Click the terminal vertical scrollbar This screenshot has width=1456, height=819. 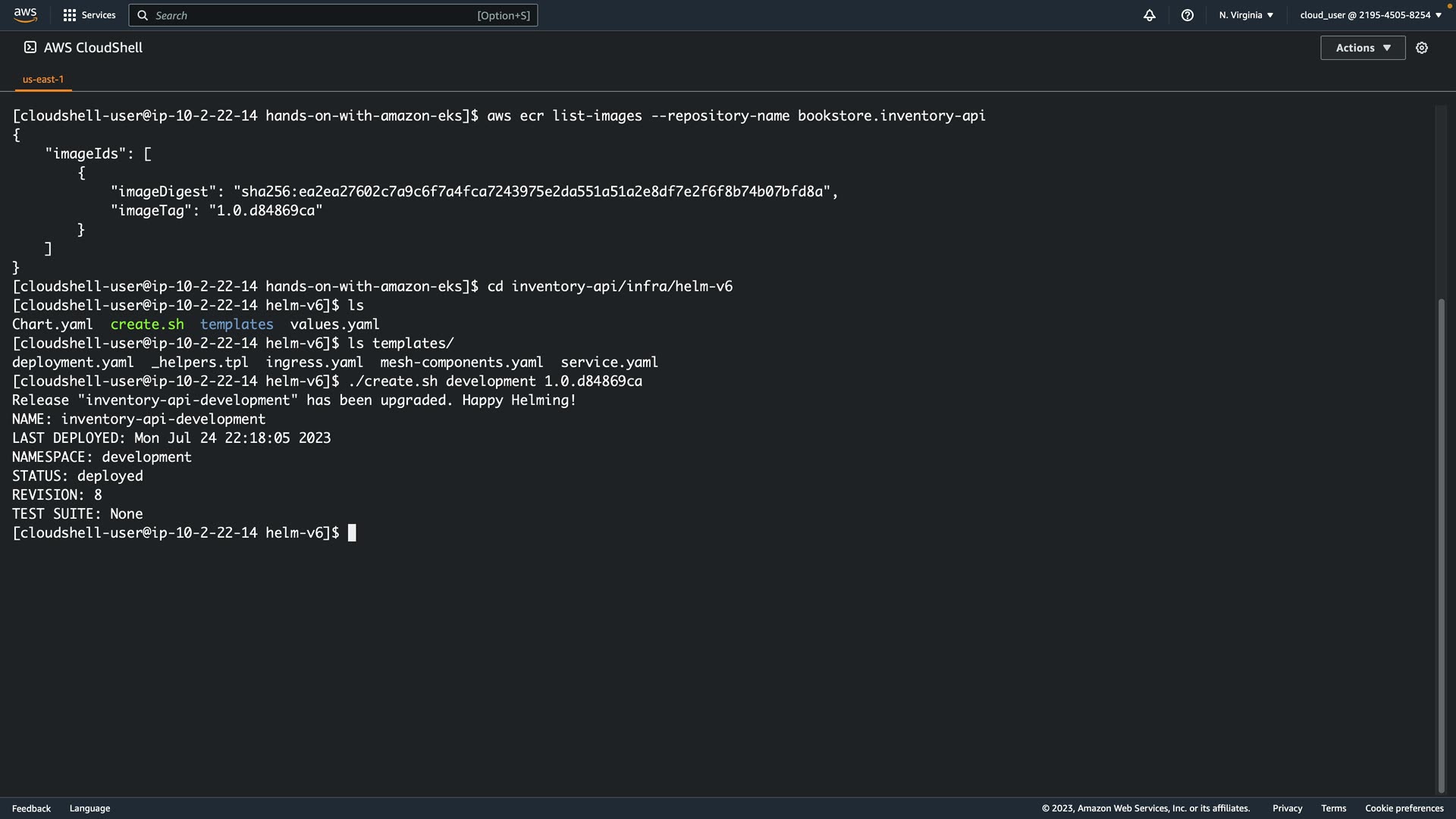[x=1441, y=546]
